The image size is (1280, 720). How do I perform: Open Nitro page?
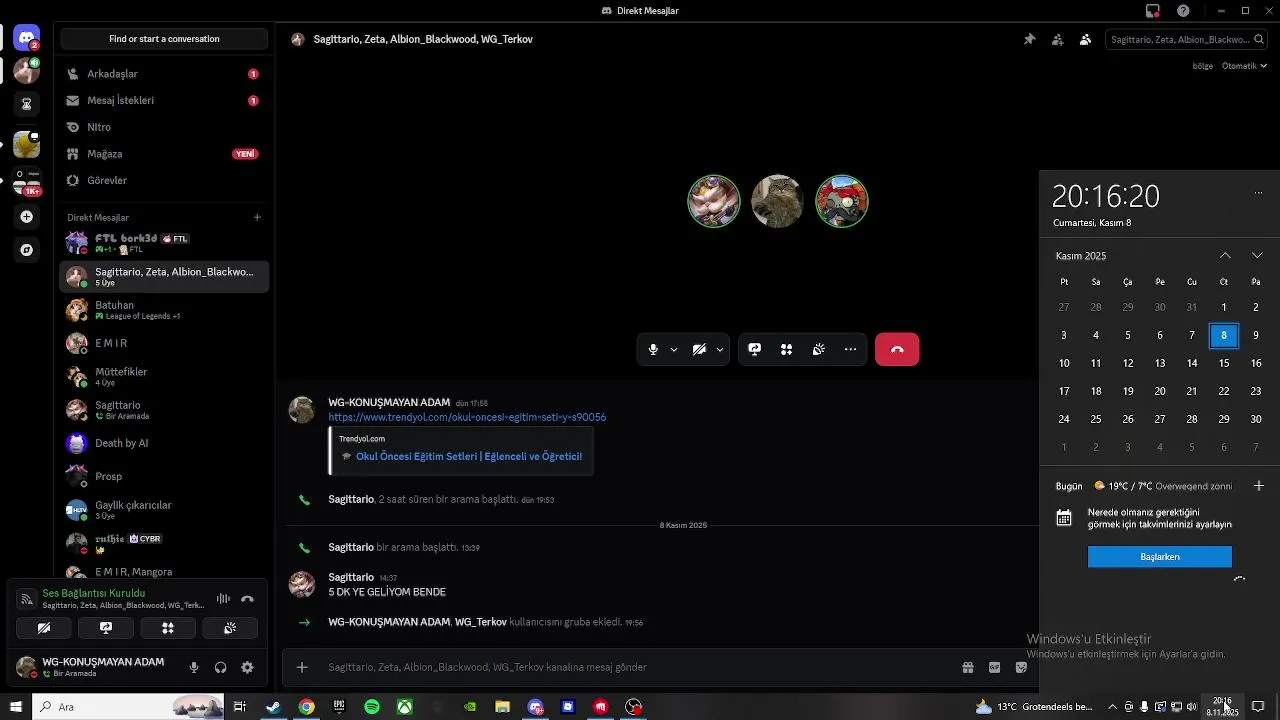coord(164,127)
